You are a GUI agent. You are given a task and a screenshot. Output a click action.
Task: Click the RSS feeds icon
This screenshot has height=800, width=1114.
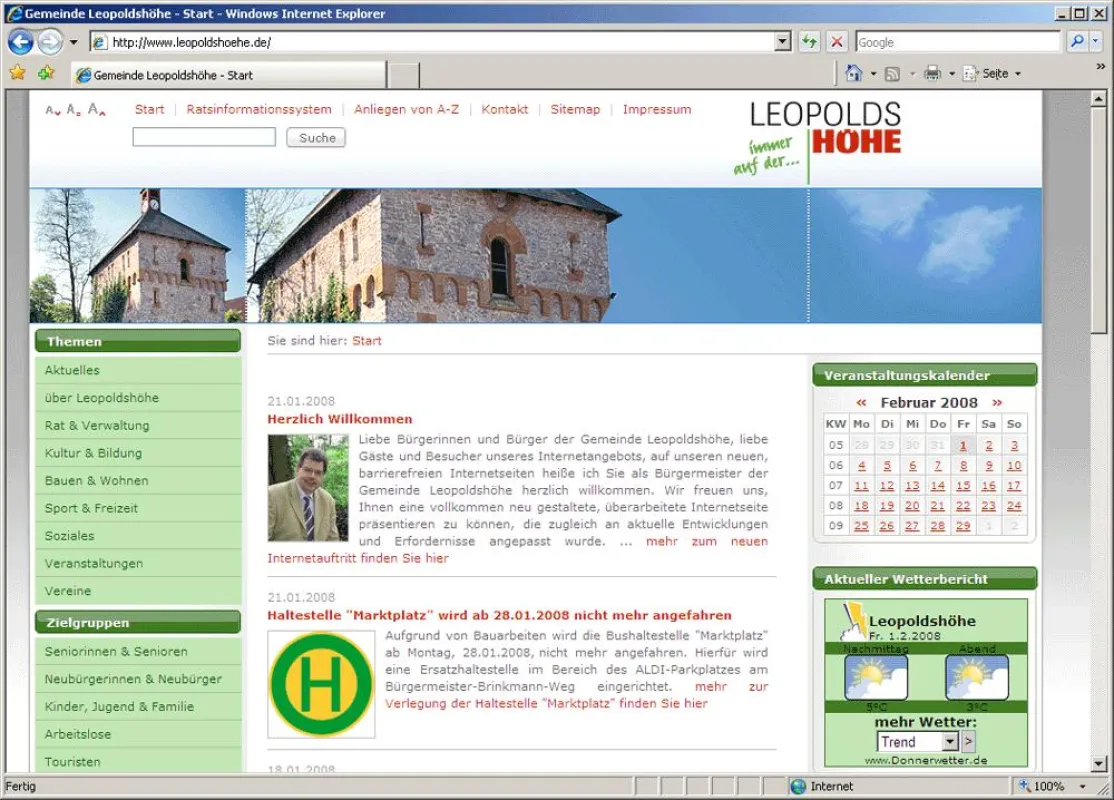[892, 74]
